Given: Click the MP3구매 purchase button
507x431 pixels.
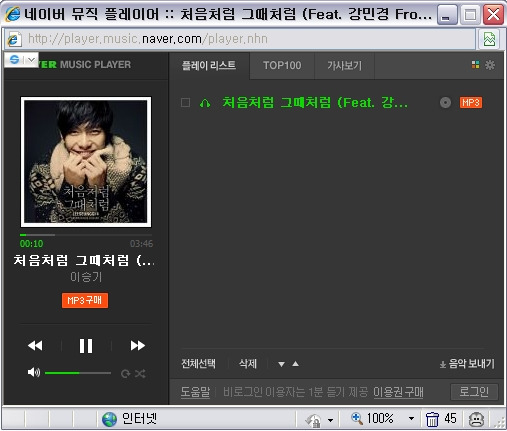Looking at the screenshot, I should coord(85,300).
